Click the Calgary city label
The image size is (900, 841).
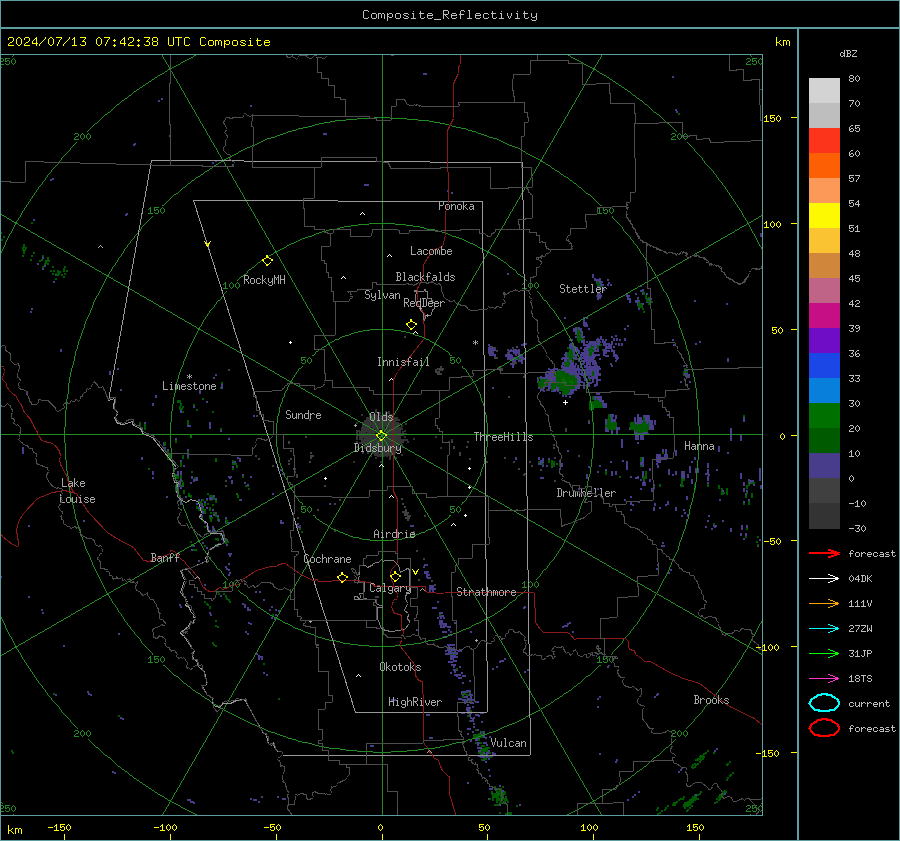coord(390,588)
